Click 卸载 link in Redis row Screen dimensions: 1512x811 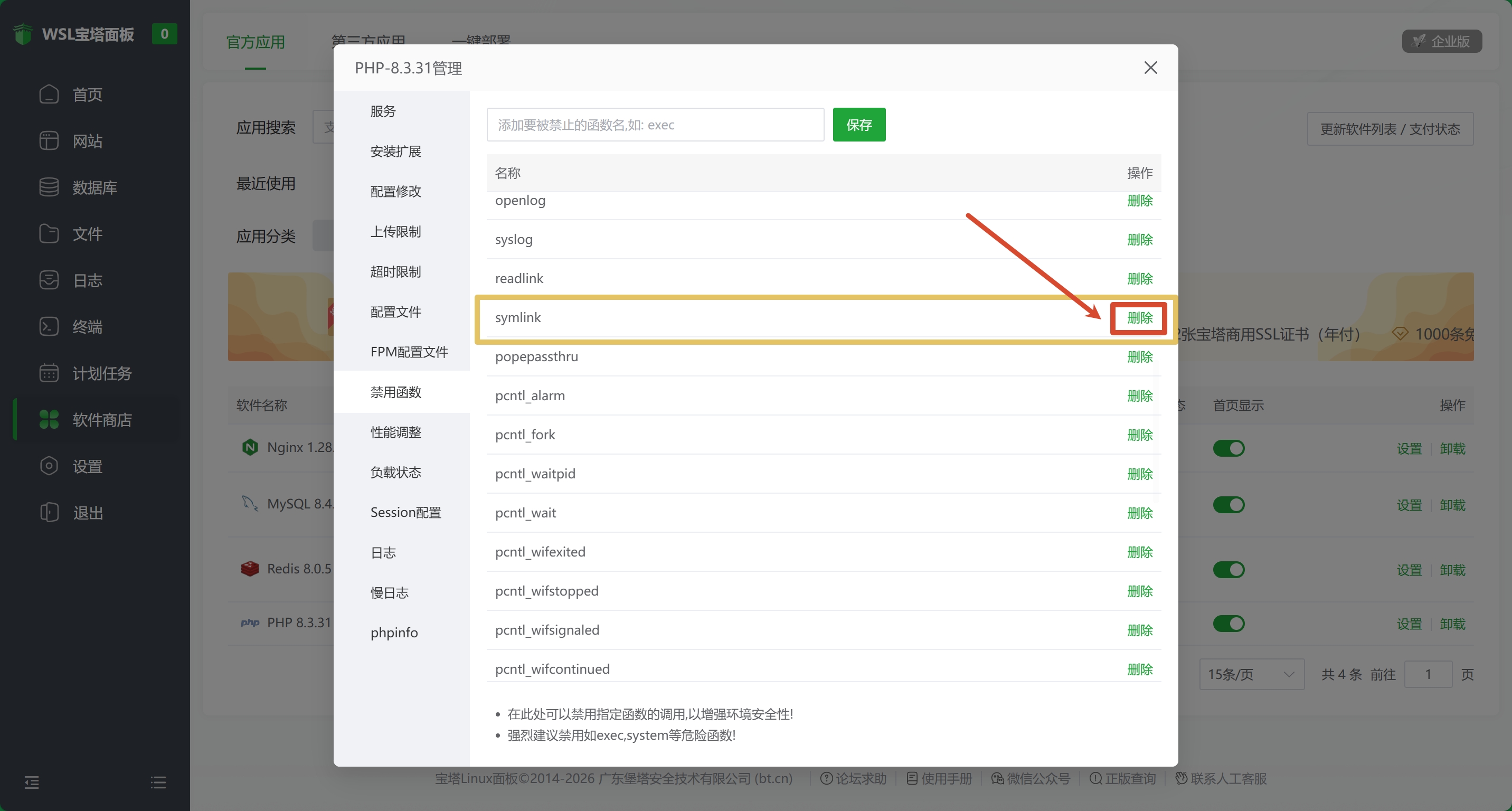(x=1453, y=570)
